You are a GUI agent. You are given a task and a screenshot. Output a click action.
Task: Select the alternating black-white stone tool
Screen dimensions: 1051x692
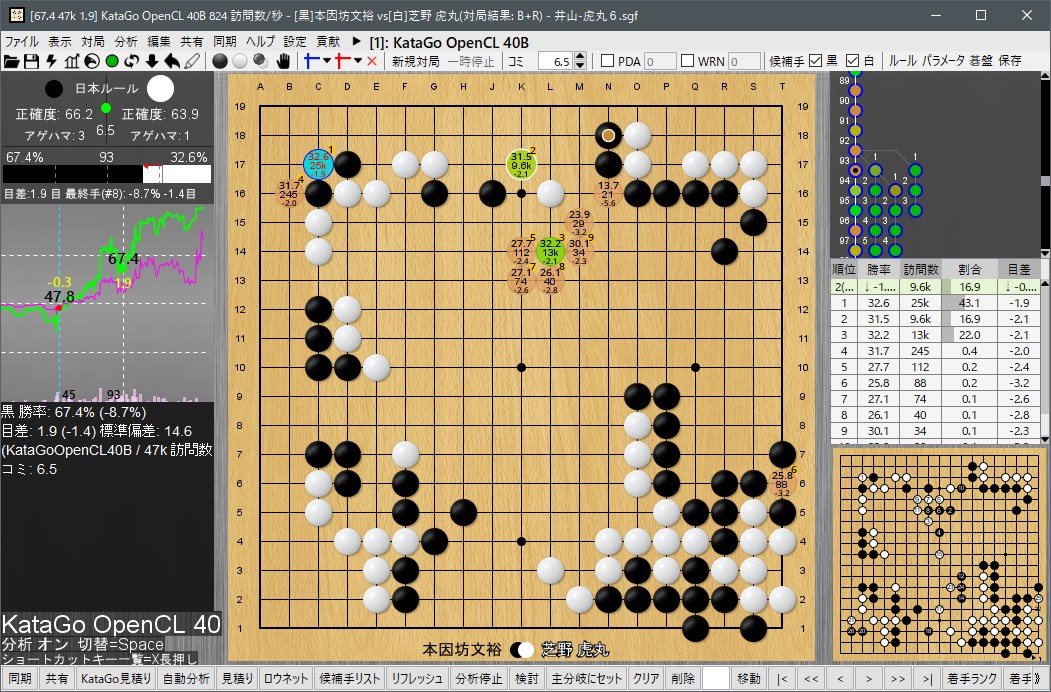[261, 61]
